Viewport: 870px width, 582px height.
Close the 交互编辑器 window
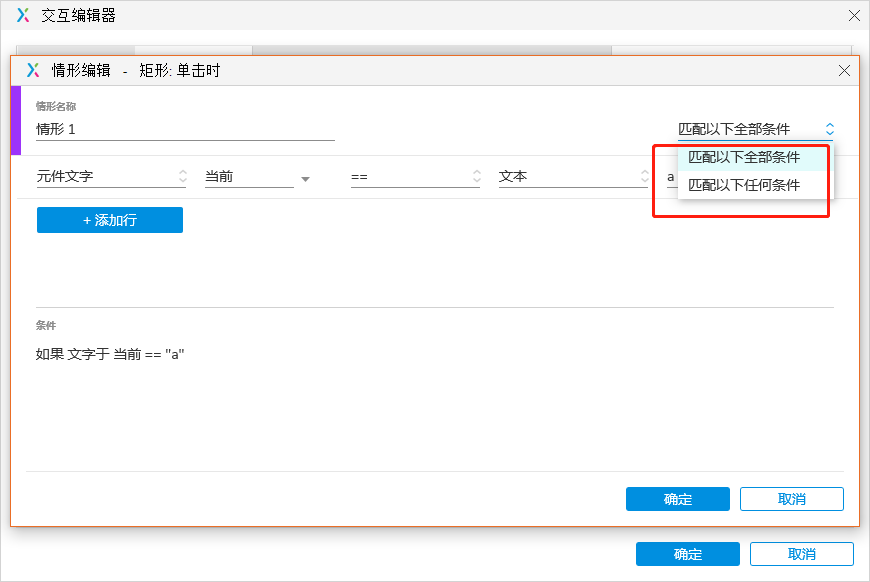click(854, 16)
